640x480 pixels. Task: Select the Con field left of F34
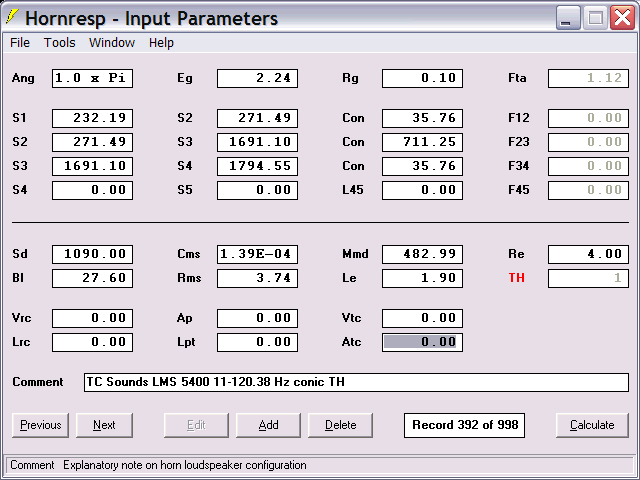(x=422, y=166)
